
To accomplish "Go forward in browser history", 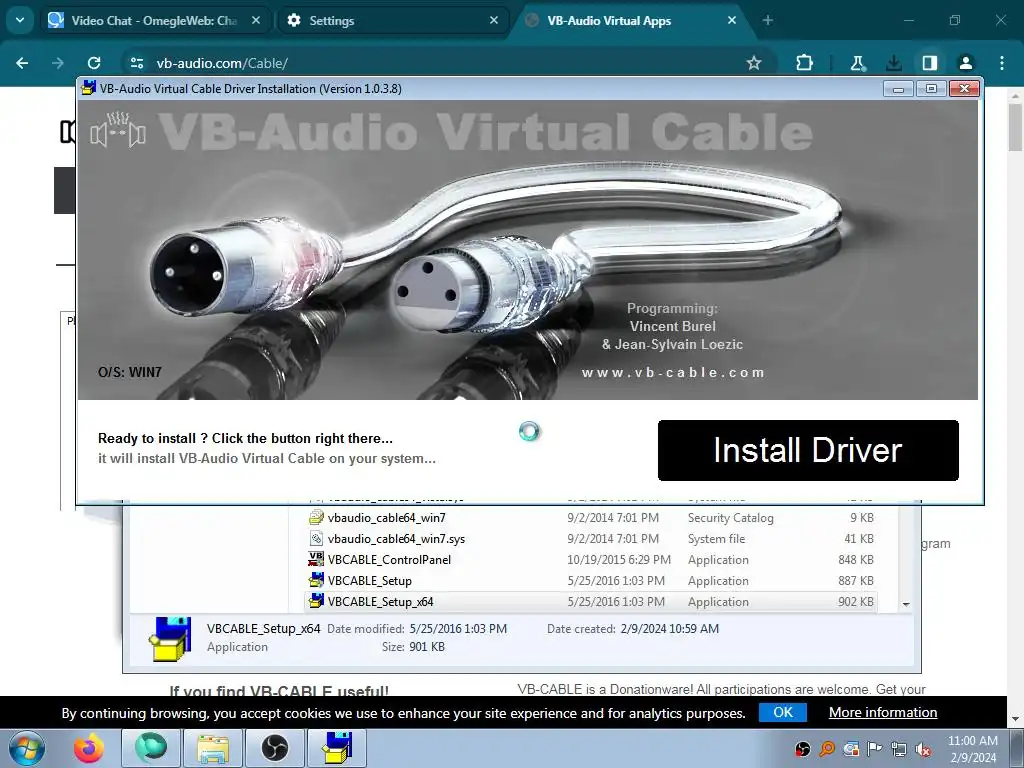I will point(58,63).
